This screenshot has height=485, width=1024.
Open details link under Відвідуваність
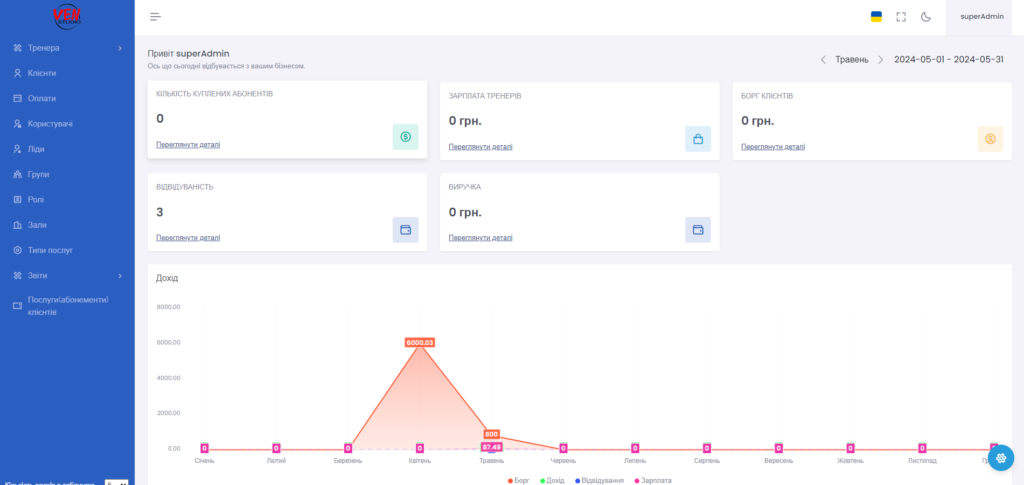(x=188, y=238)
